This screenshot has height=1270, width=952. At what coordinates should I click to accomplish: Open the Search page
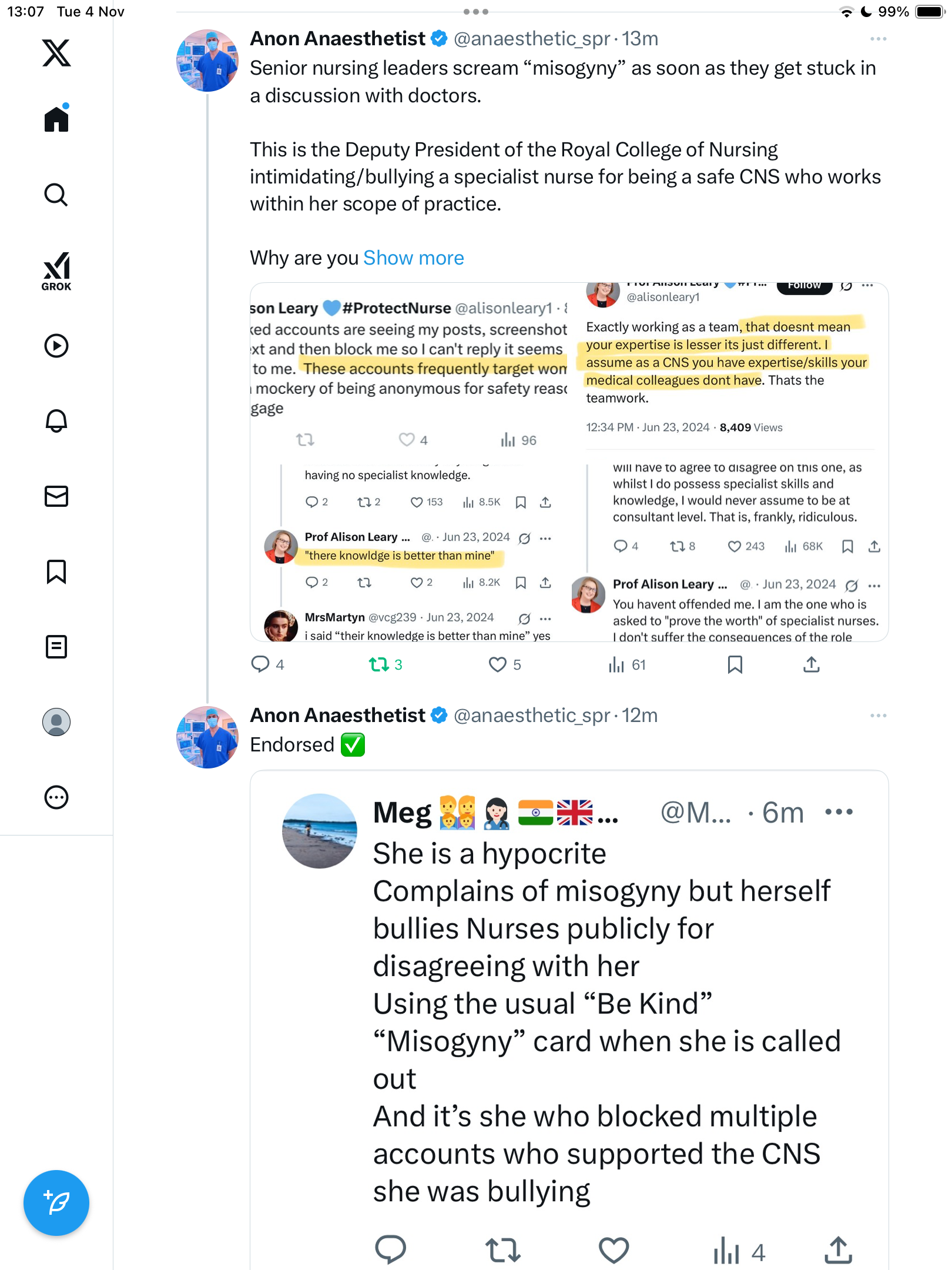pos(56,195)
